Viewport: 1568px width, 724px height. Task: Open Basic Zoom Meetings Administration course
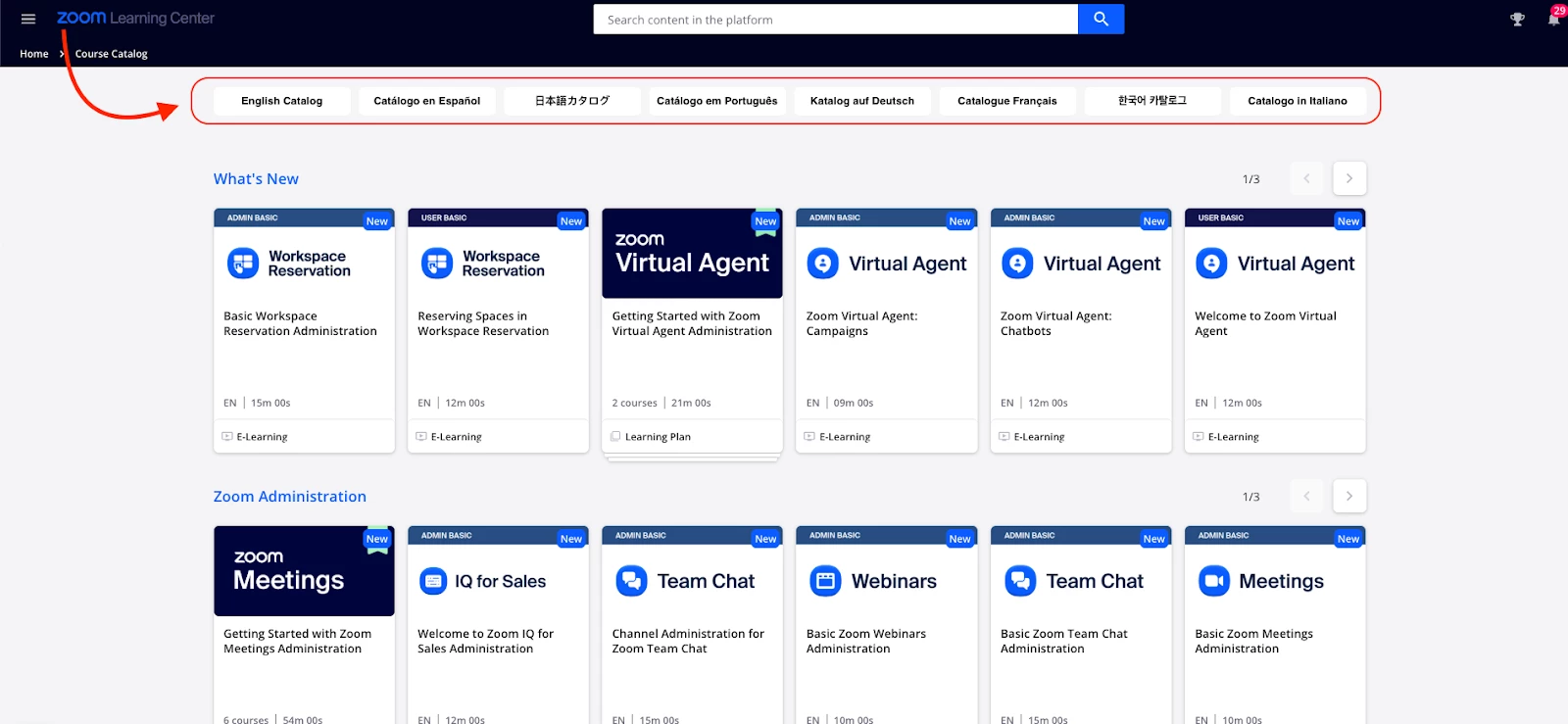[1253, 641]
